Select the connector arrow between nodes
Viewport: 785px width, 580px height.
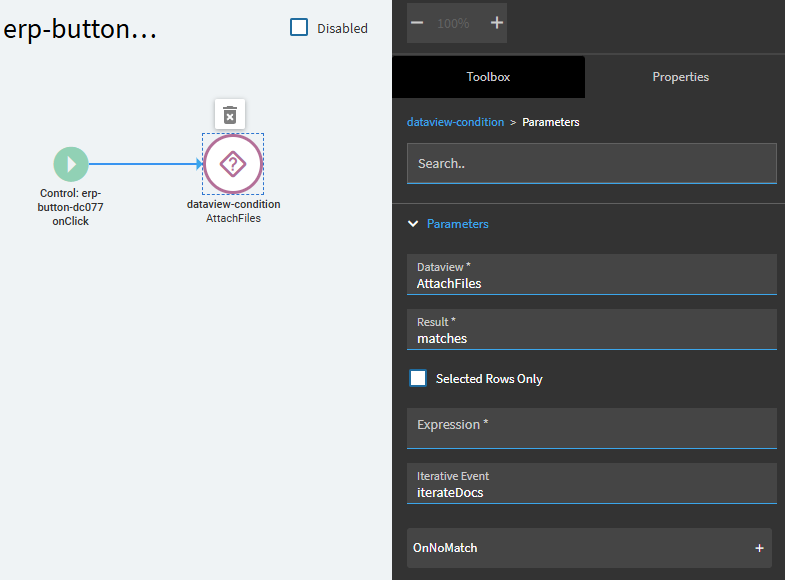145,164
